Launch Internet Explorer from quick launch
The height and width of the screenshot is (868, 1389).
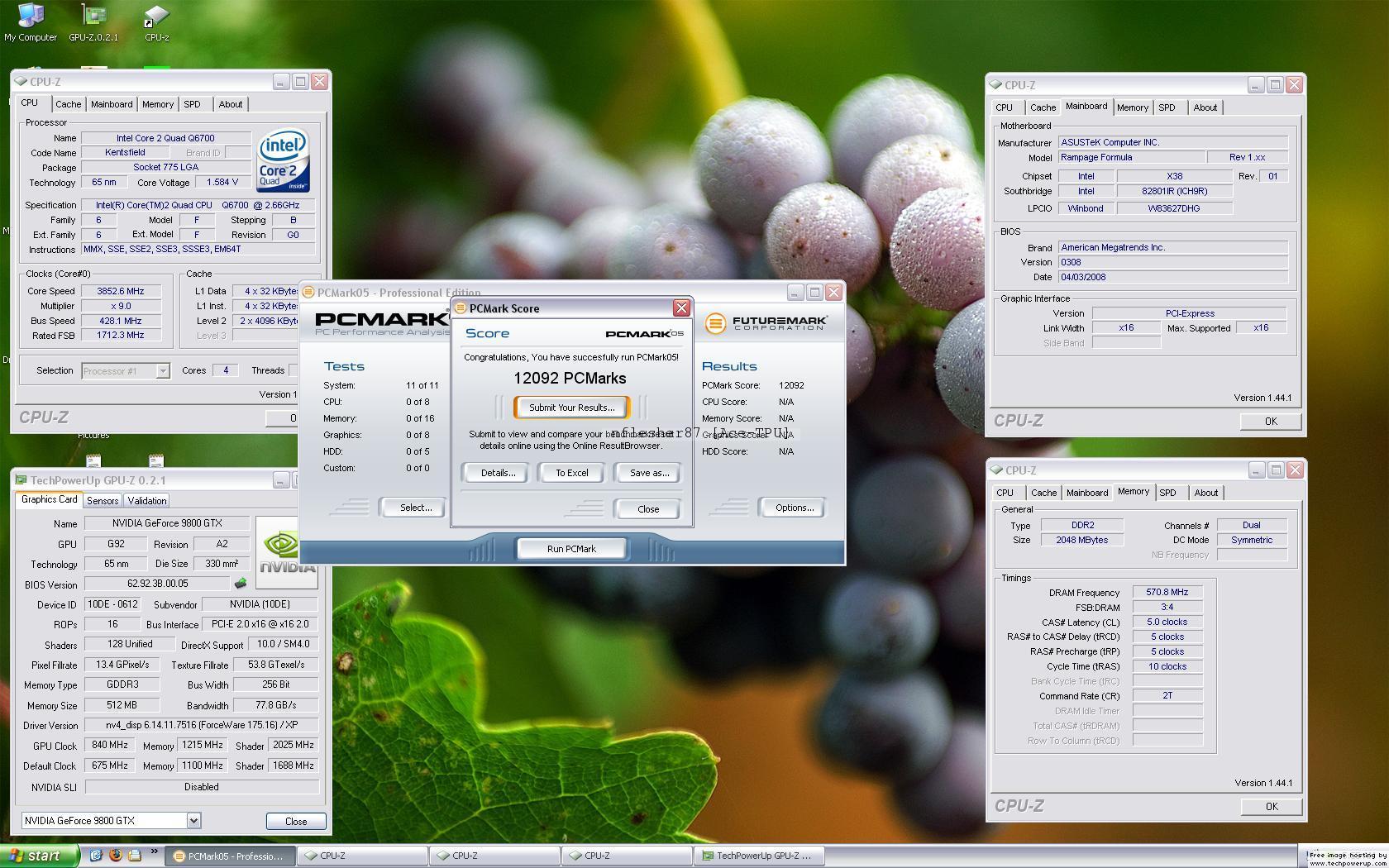click(x=96, y=856)
